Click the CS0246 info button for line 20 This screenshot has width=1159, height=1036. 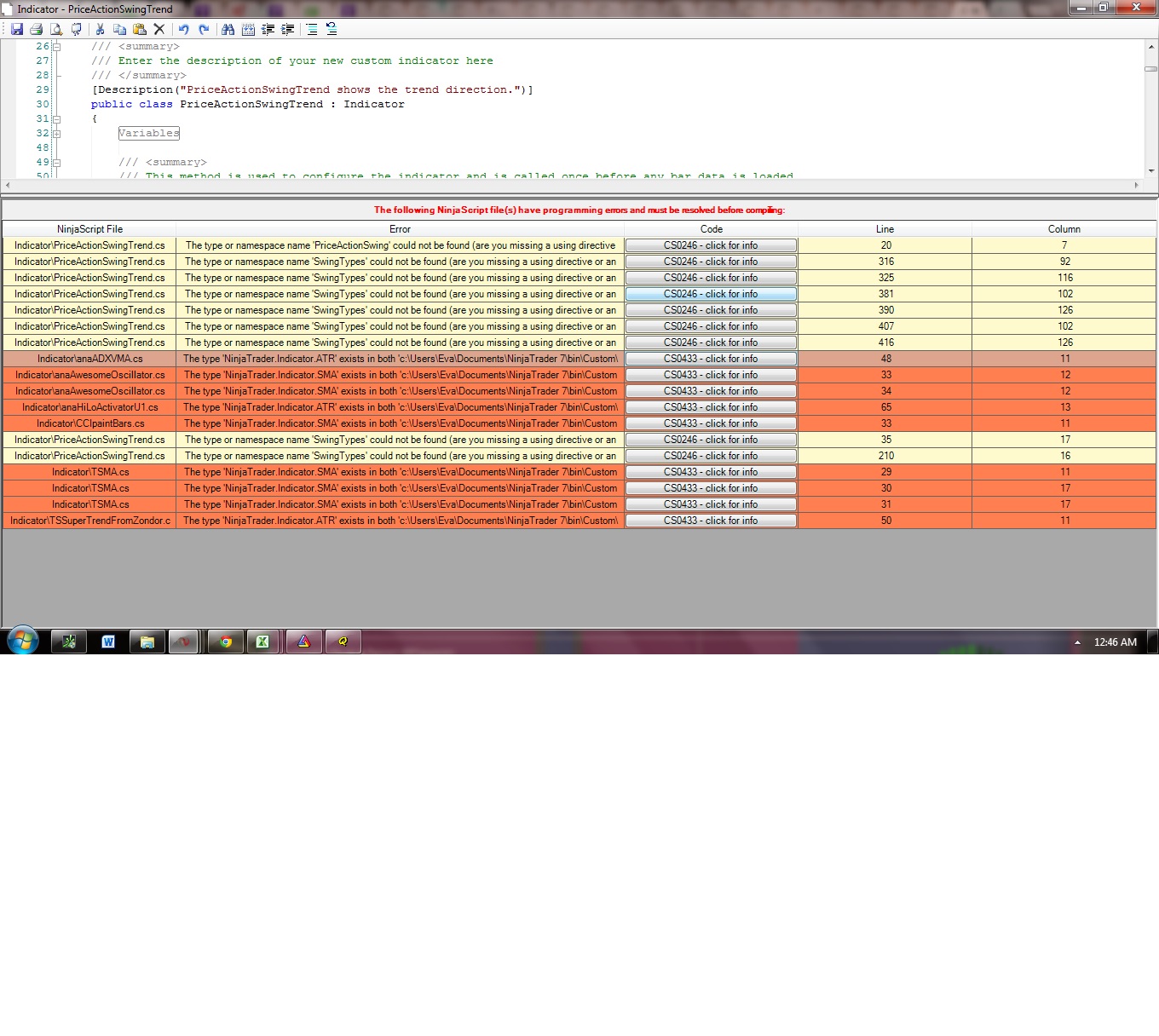(711, 245)
